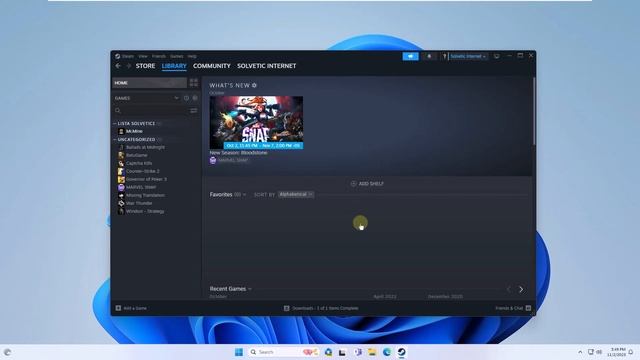Open the Steam menu
This screenshot has height=360, width=640.
(128, 56)
